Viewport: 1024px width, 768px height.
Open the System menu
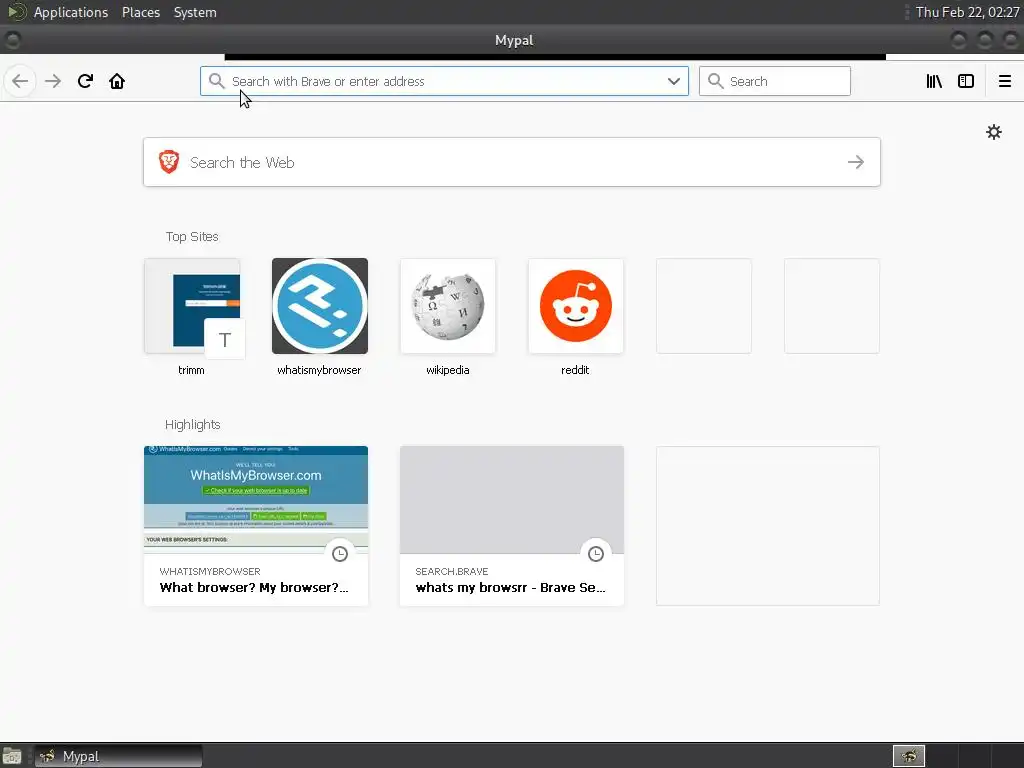[195, 12]
